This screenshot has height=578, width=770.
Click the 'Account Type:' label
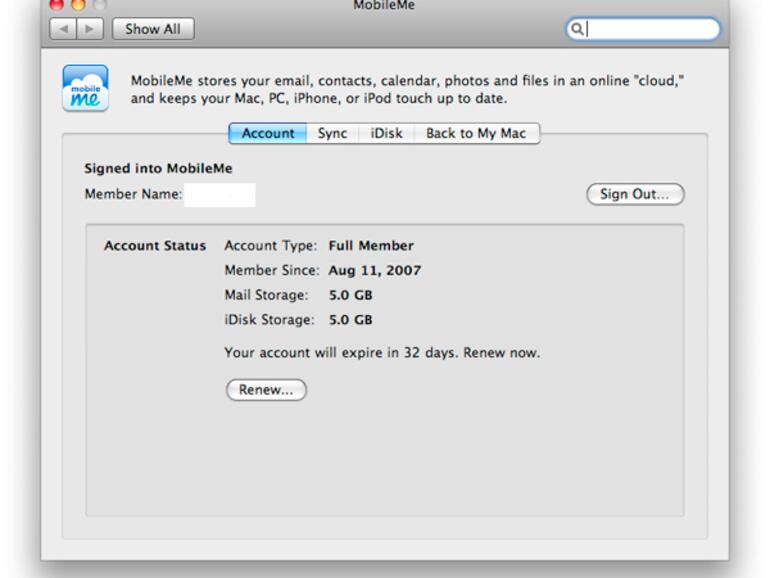point(271,246)
